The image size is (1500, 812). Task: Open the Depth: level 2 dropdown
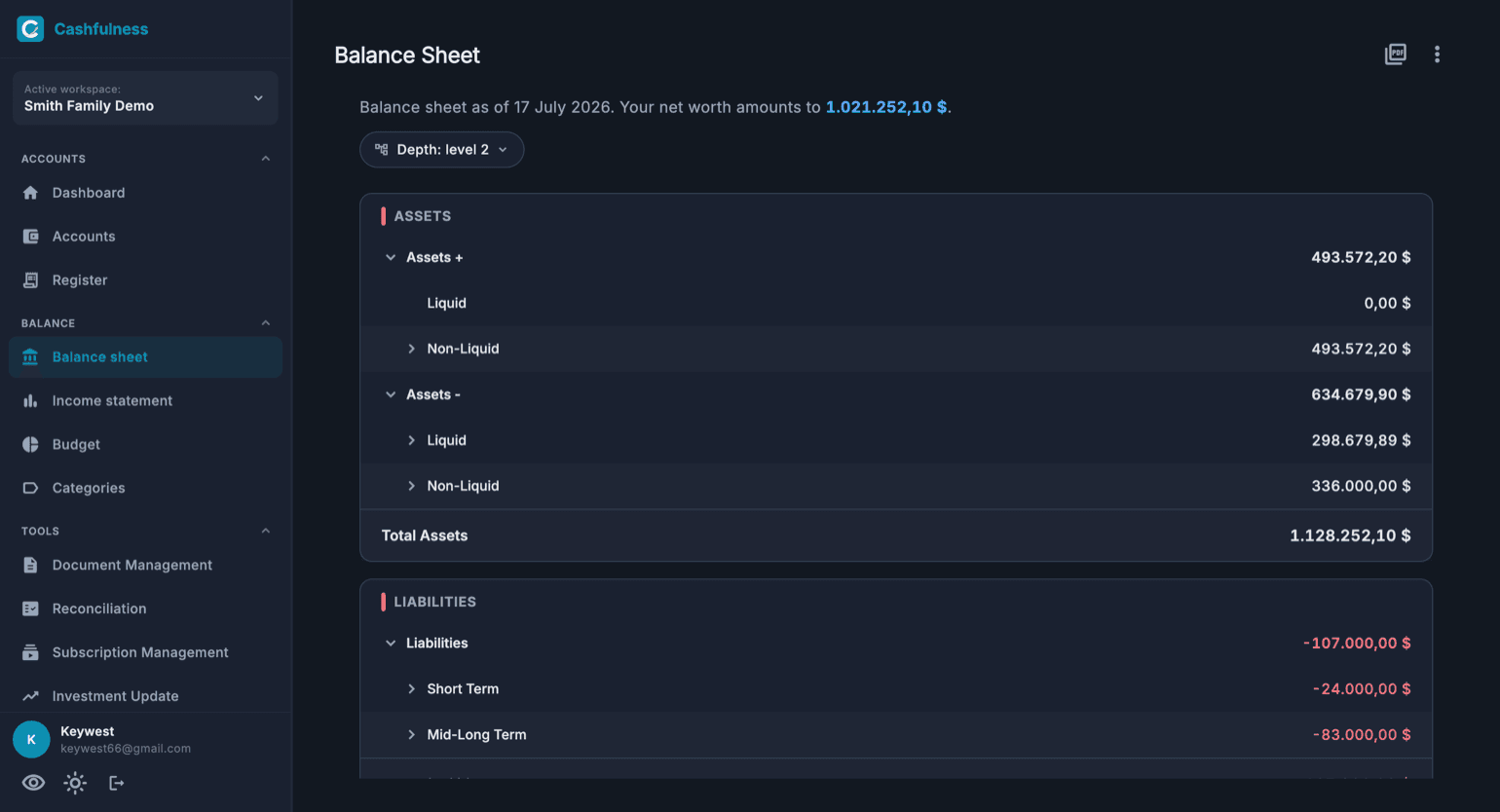pos(441,150)
